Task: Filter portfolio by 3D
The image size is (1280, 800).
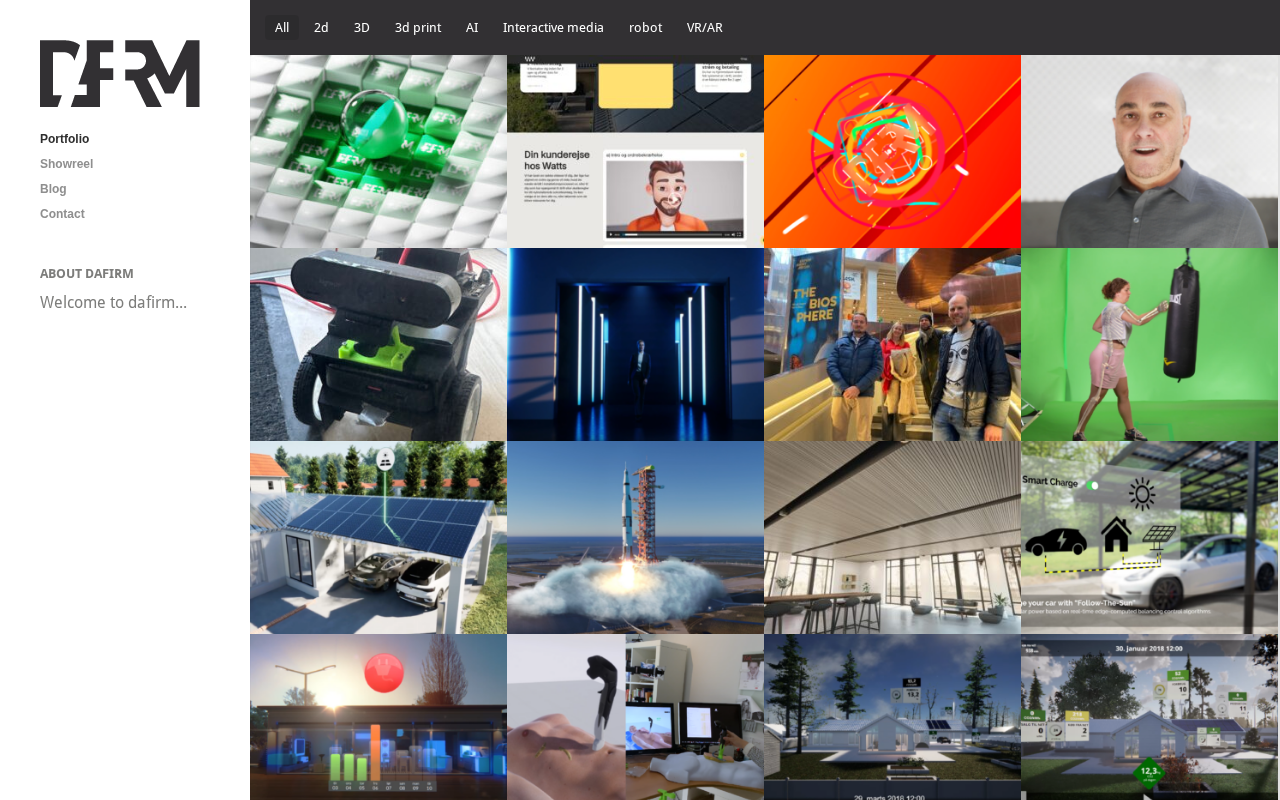Action: click(362, 28)
